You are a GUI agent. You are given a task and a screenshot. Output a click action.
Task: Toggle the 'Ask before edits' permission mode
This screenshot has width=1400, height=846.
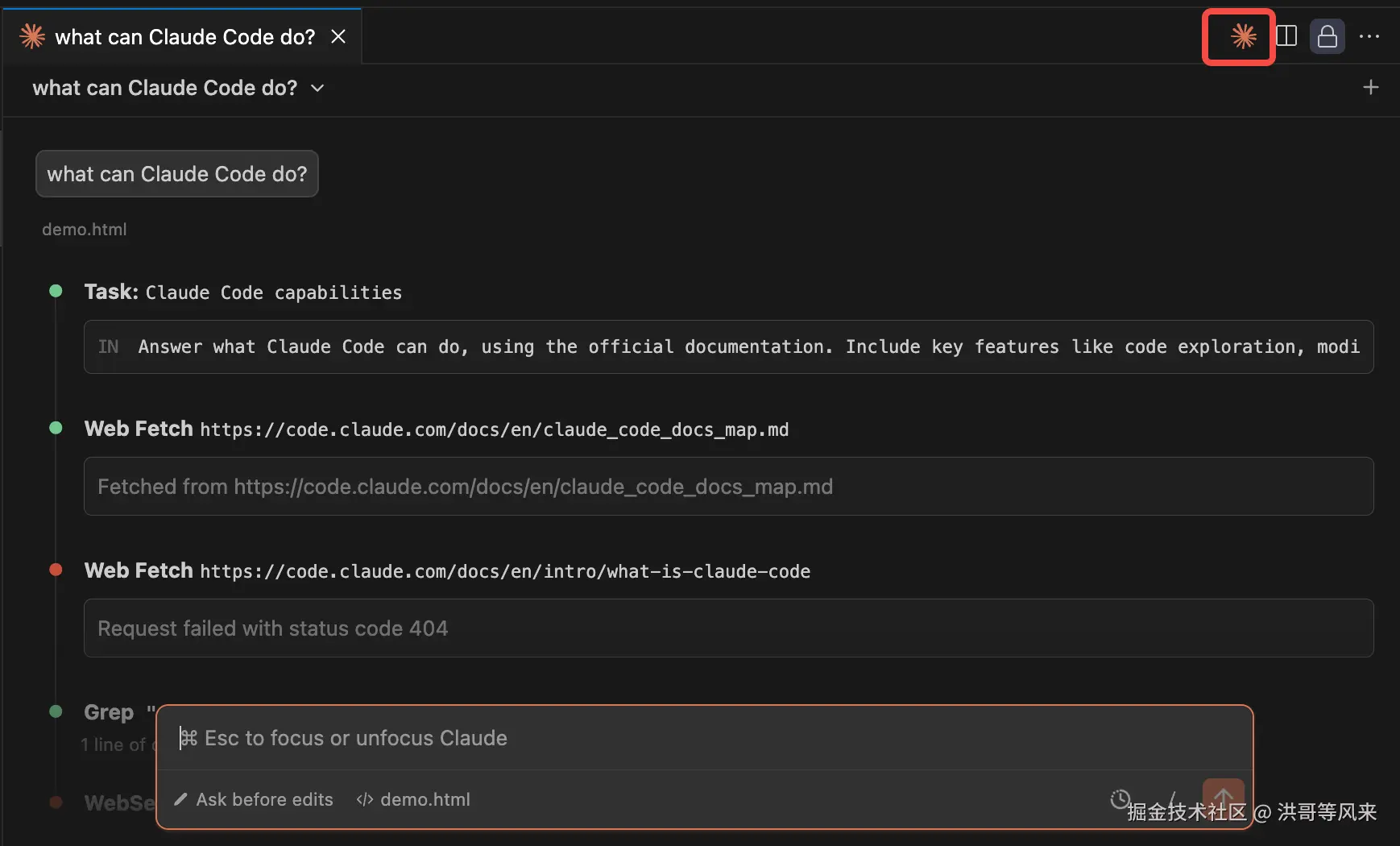click(254, 799)
